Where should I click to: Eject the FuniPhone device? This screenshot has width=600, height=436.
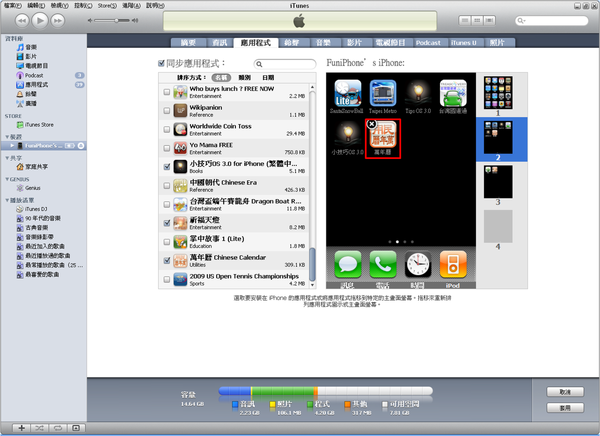(x=81, y=146)
